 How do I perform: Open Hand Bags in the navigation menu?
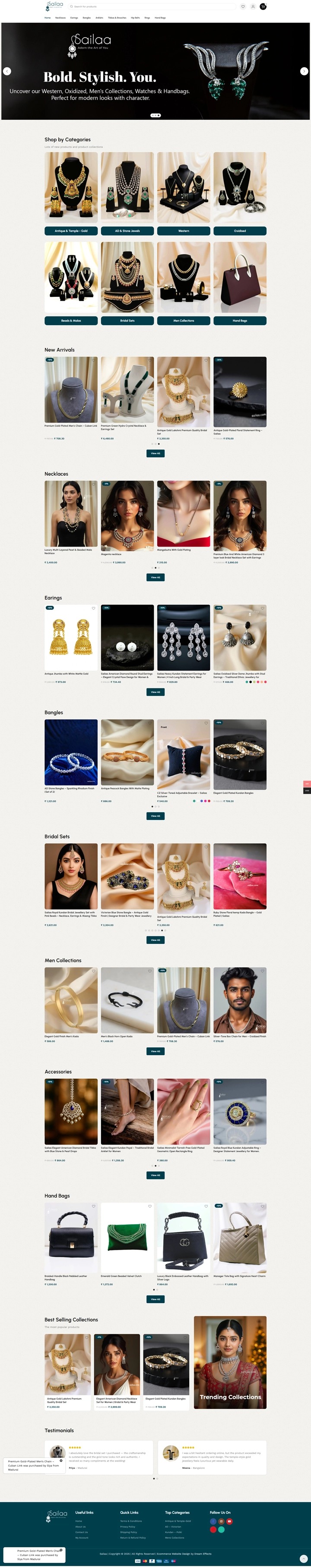click(x=160, y=18)
